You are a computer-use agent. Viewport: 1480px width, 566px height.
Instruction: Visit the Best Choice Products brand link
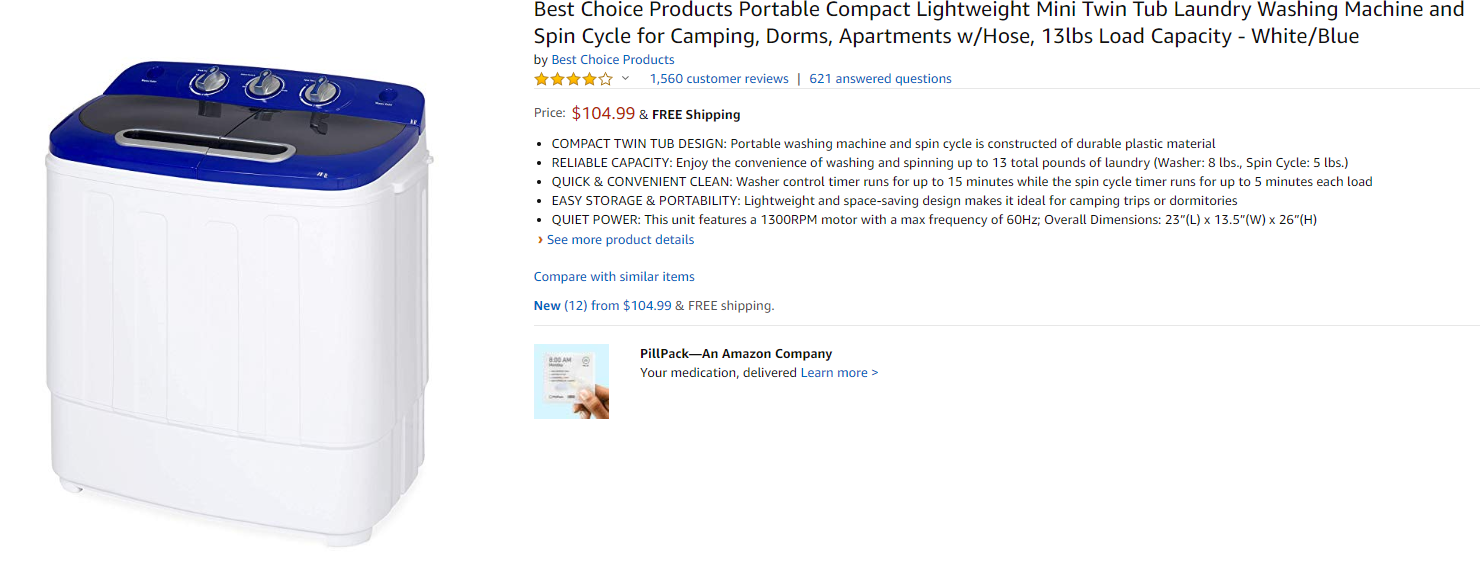click(613, 60)
